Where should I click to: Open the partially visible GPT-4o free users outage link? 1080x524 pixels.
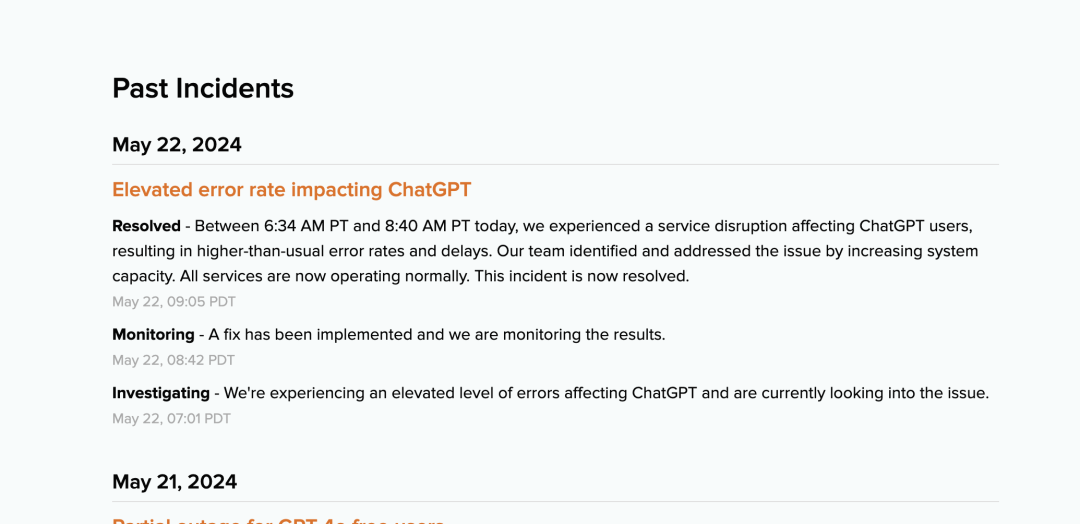click(x=278, y=521)
